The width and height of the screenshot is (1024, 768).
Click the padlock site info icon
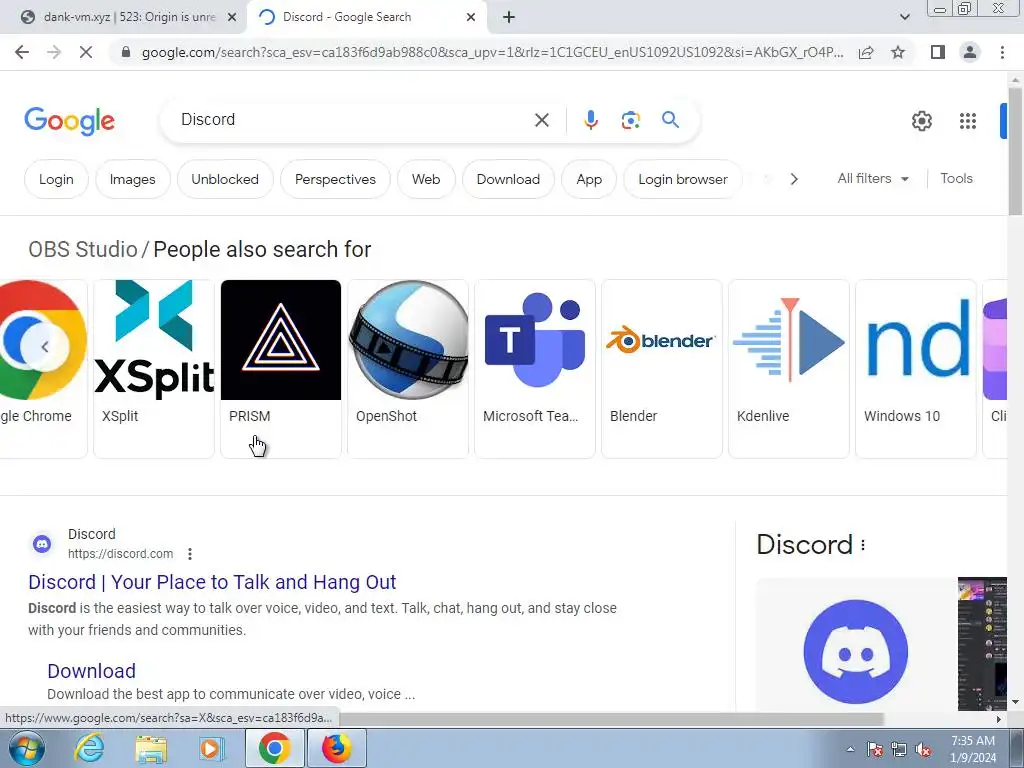pyautogui.click(x=126, y=52)
